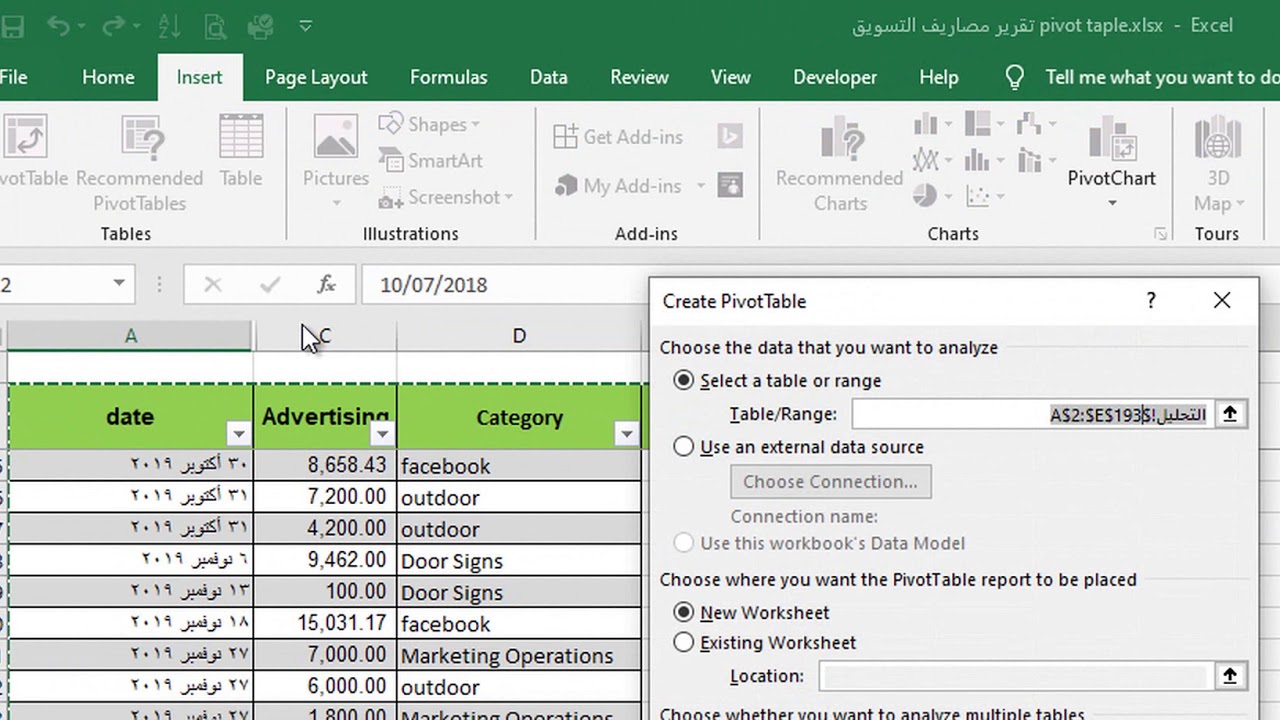Click the People Graph add-in icon
Image resolution: width=1280 pixels, height=720 pixels.
730,185
